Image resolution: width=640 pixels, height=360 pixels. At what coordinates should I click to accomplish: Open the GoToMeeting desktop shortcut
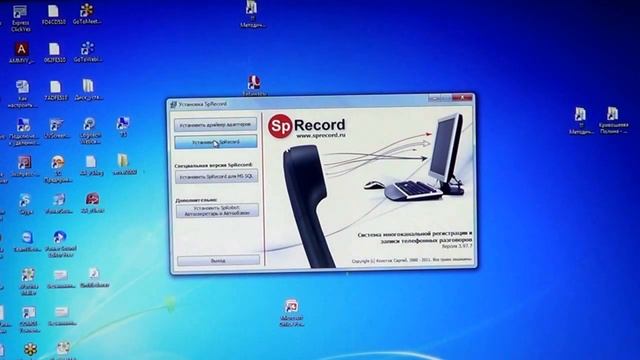[x=87, y=14]
